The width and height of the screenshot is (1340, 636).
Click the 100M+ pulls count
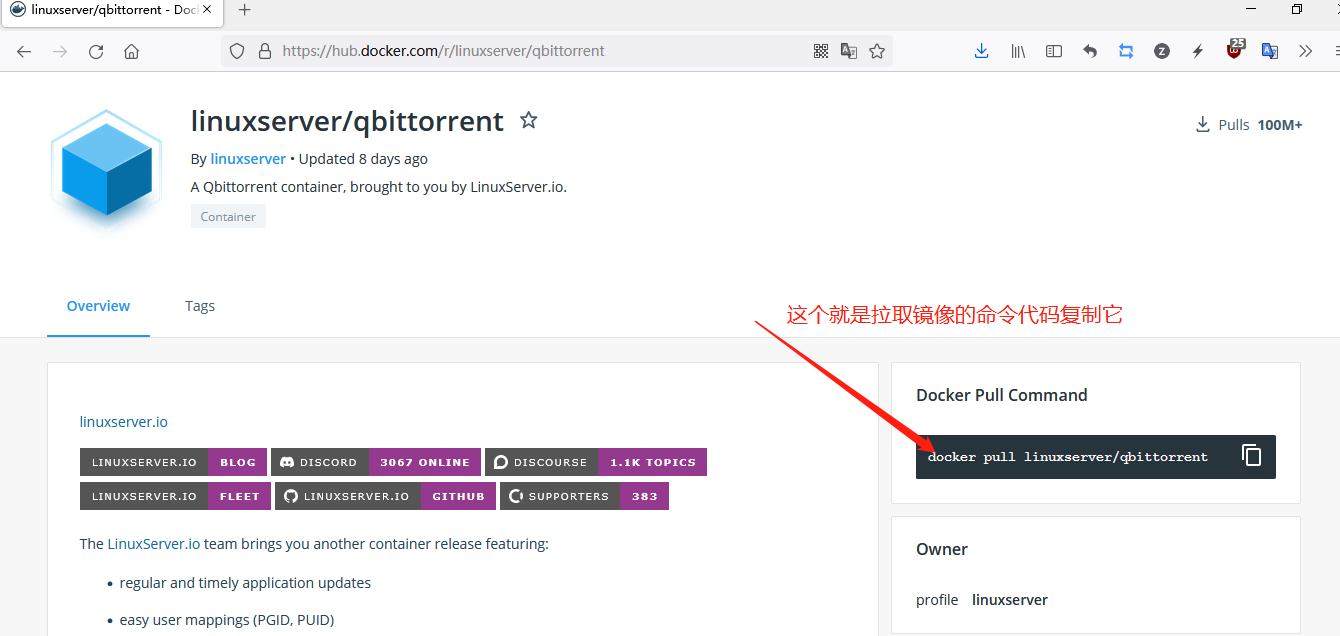1280,125
